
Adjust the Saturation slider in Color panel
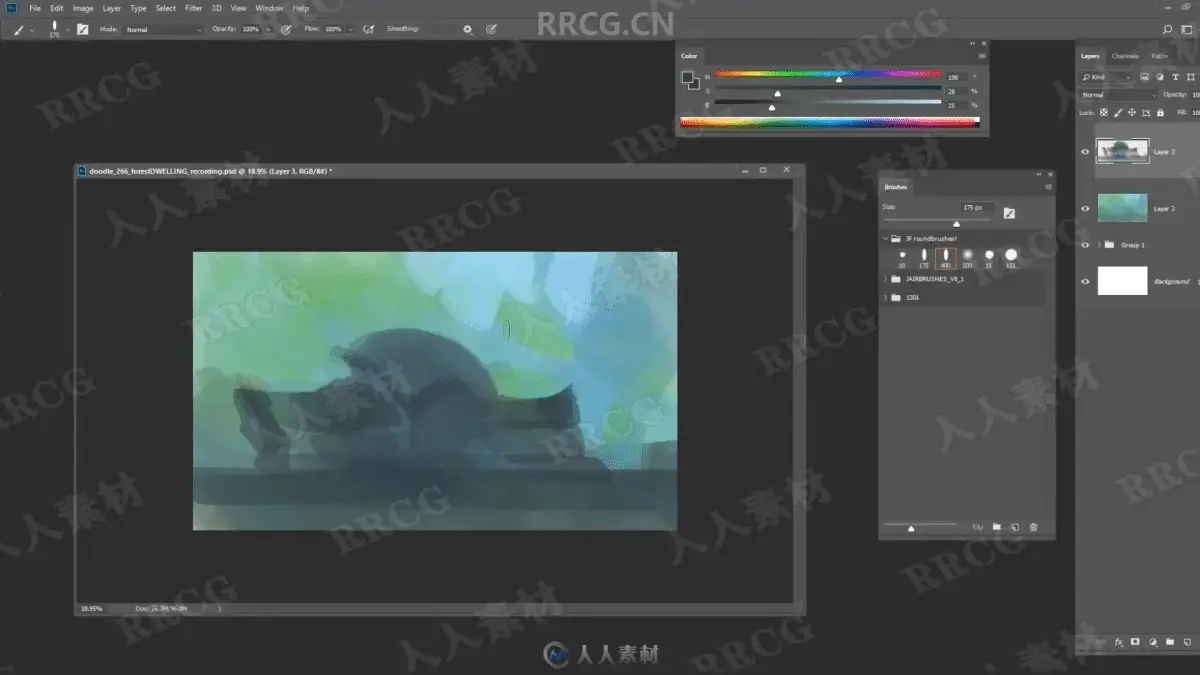pyautogui.click(x=828, y=90)
